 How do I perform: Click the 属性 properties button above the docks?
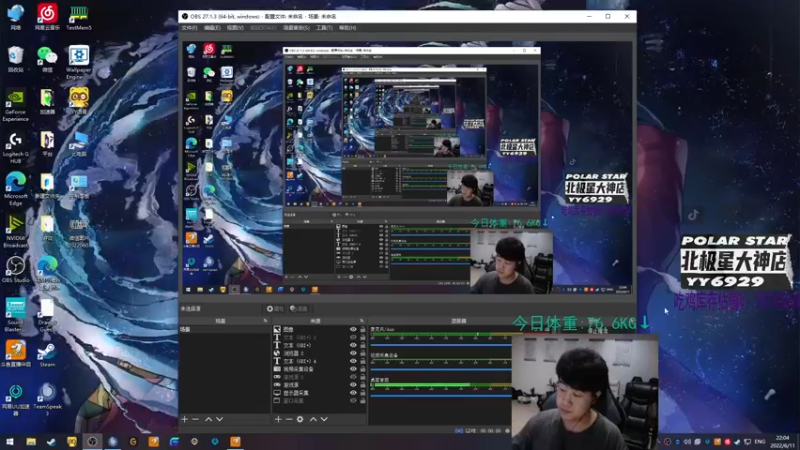tap(275, 309)
